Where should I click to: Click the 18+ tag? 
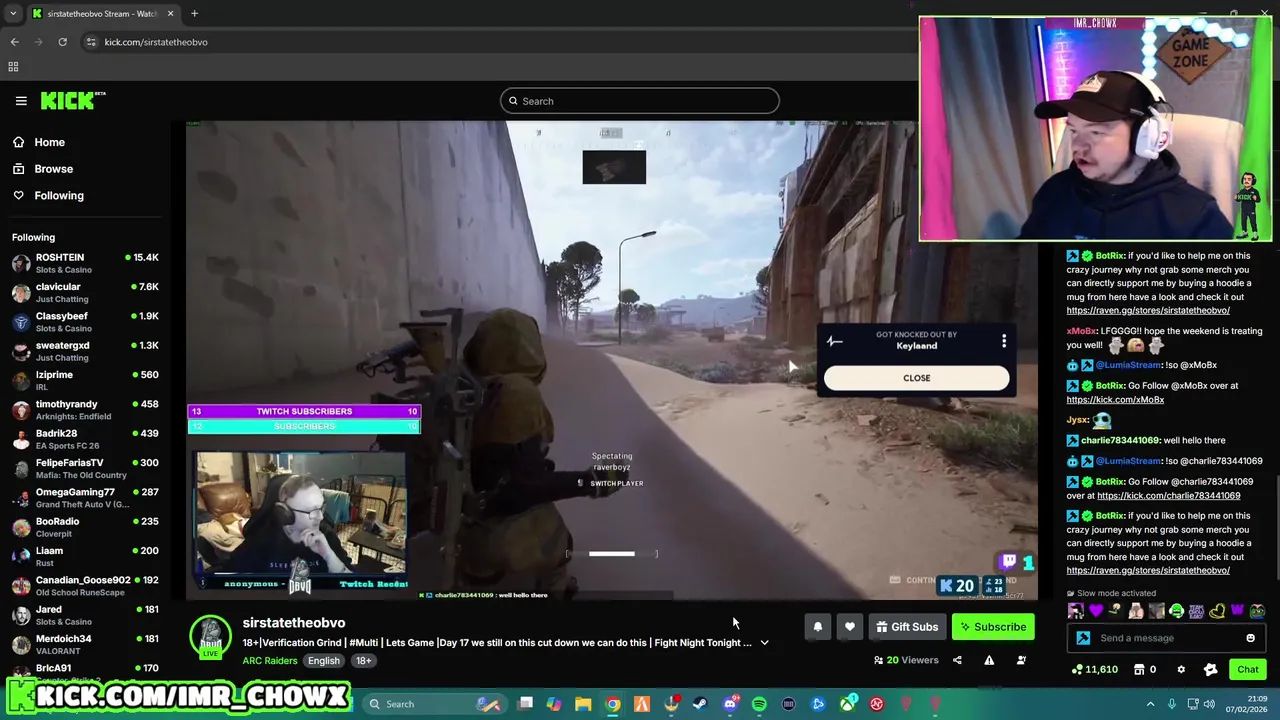[x=363, y=661]
